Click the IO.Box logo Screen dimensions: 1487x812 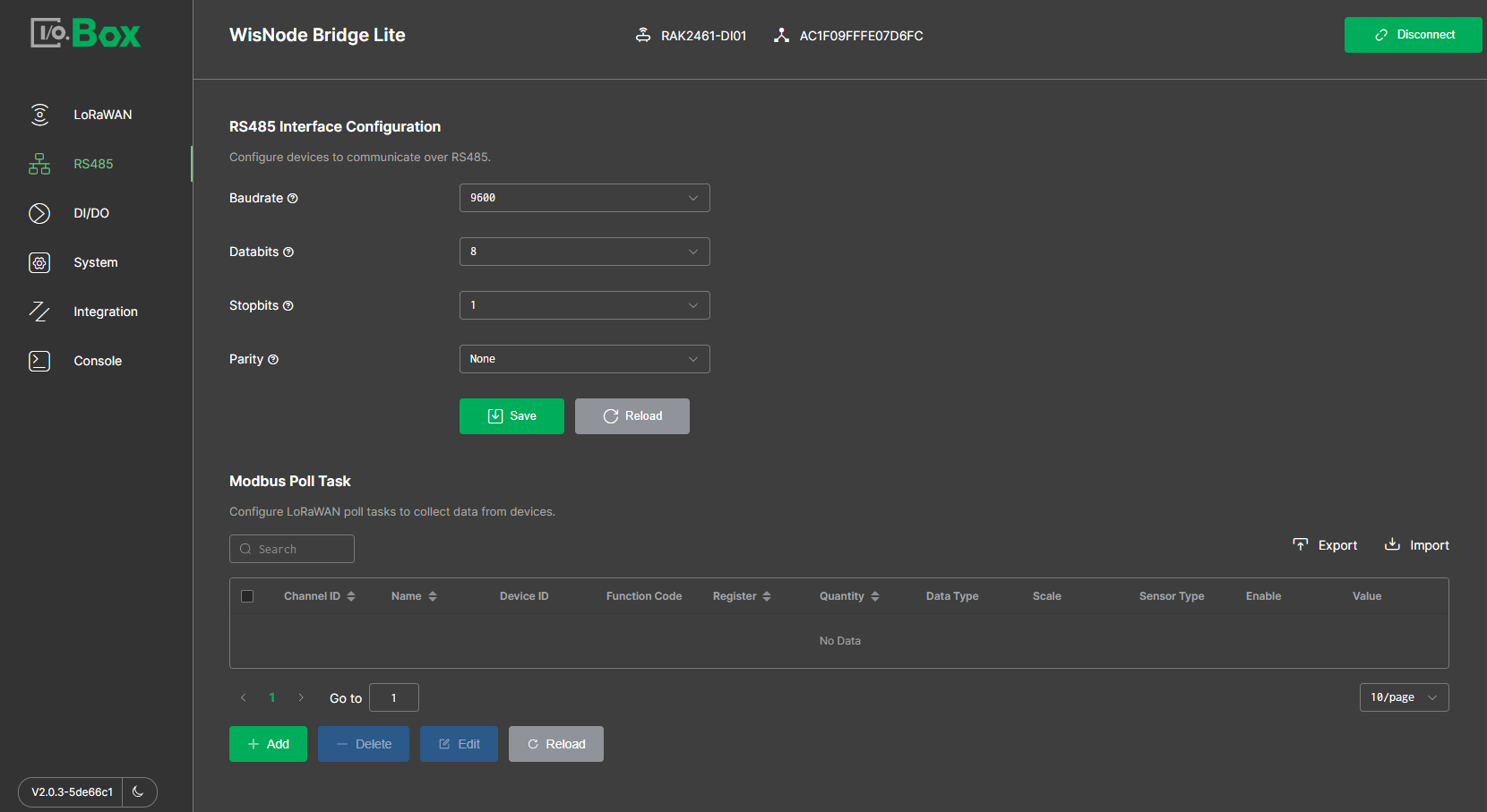coord(86,34)
